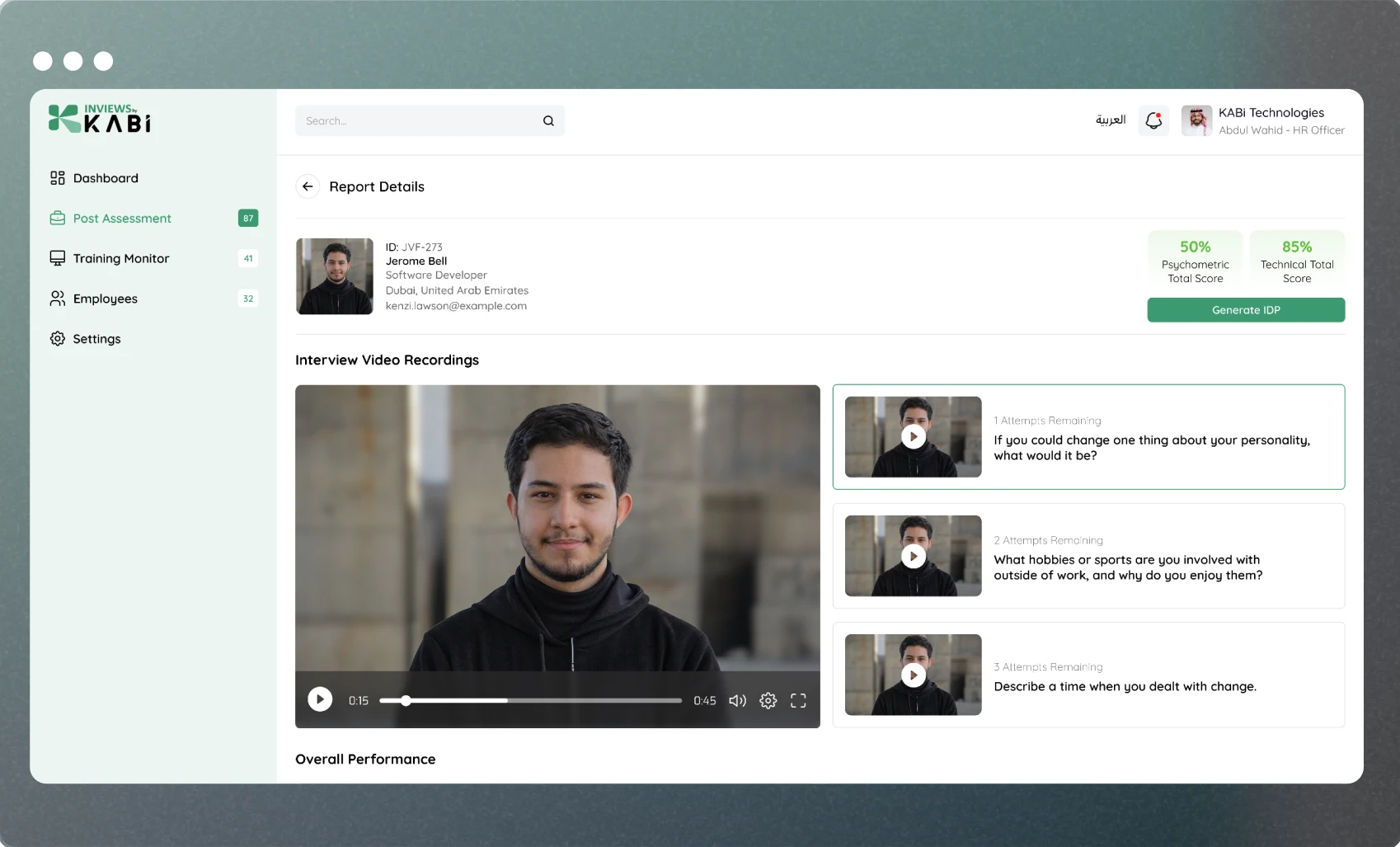Switch language to Arabic (العربية)
The height and width of the screenshot is (847, 1400).
tap(1111, 120)
